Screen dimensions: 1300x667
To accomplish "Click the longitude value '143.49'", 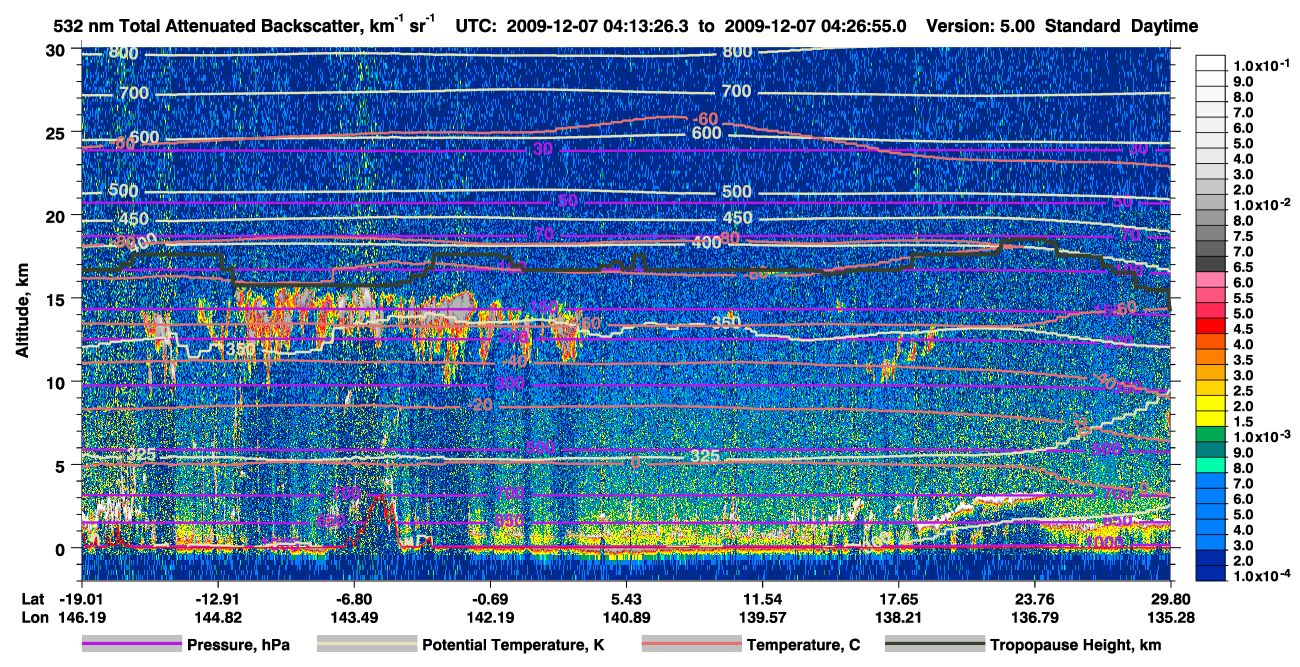I will [353, 618].
